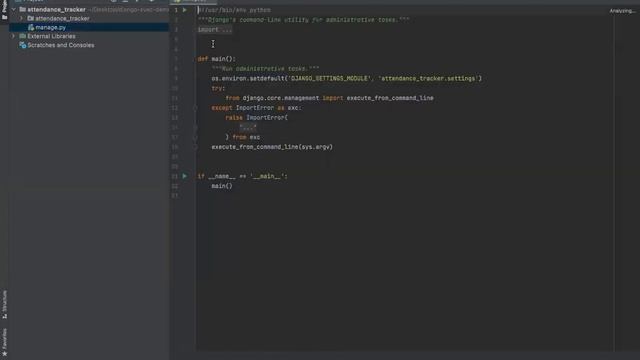Image resolution: width=640 pixels, height=360 pixels.
Task: Click the Scratches and Consoles icon
Action: coord(22,45)
